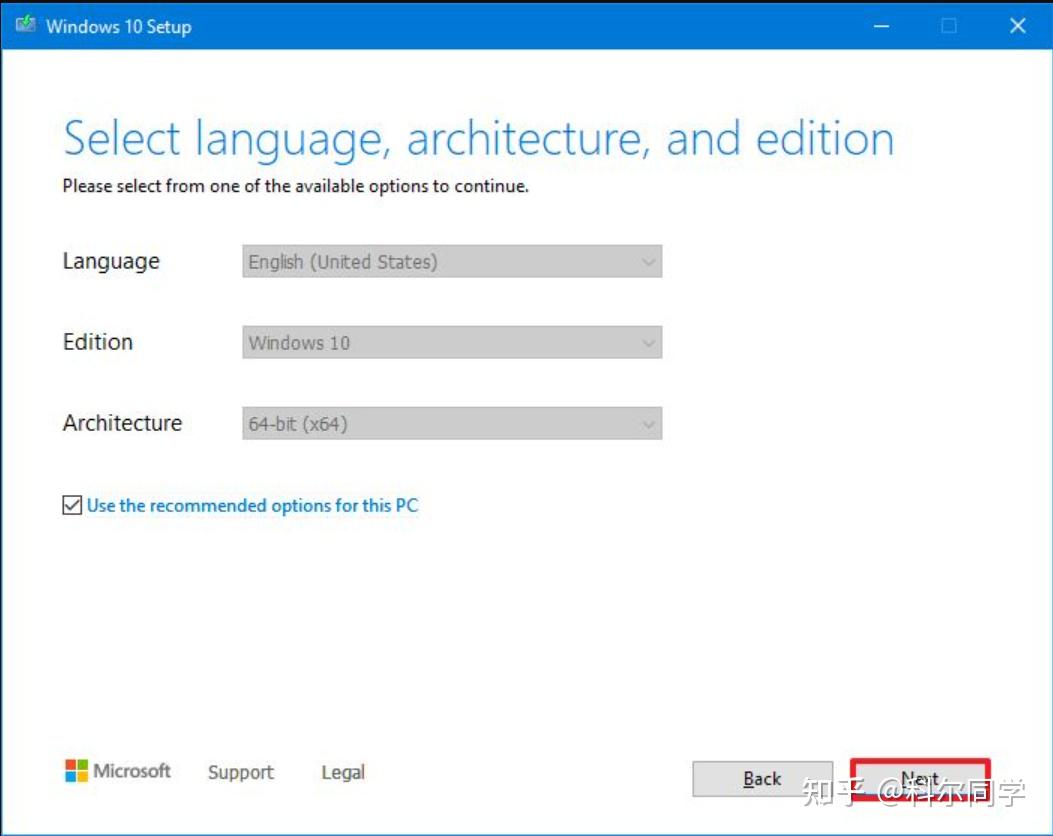This screenshot has width=1053, height=836.
Task: Expand the Language dropdown arrow
Action: click(648, 261)
